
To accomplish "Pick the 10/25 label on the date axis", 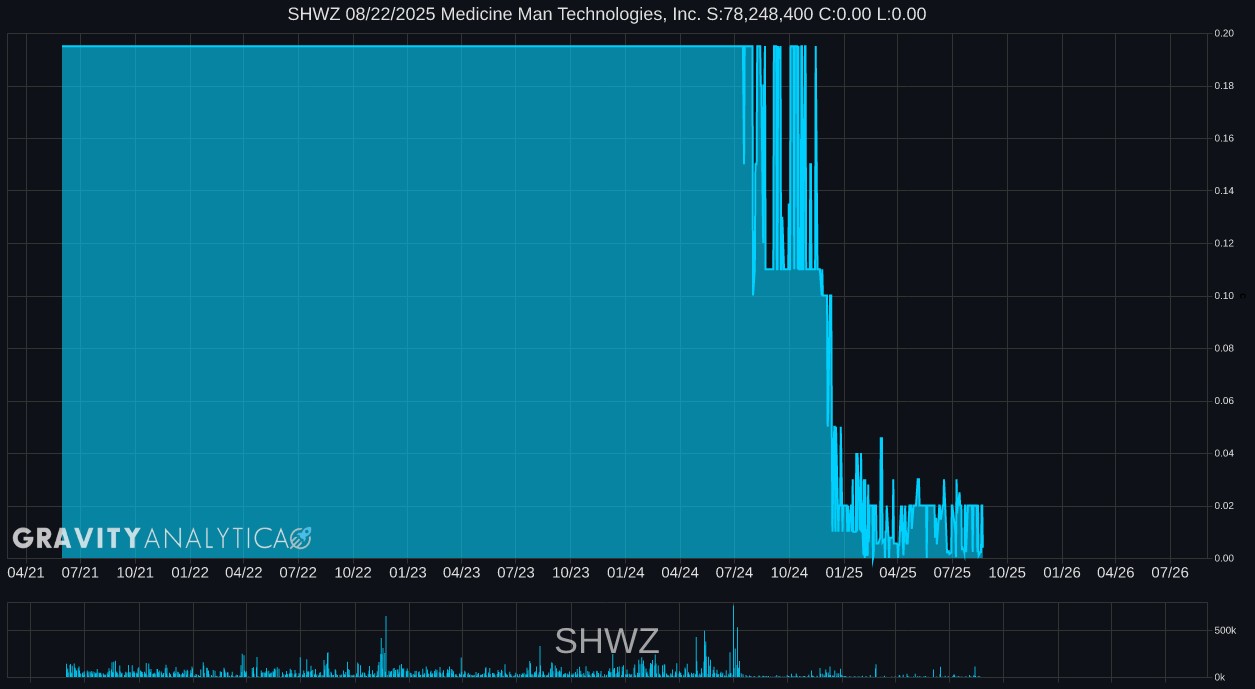I will click(1007, 572).
